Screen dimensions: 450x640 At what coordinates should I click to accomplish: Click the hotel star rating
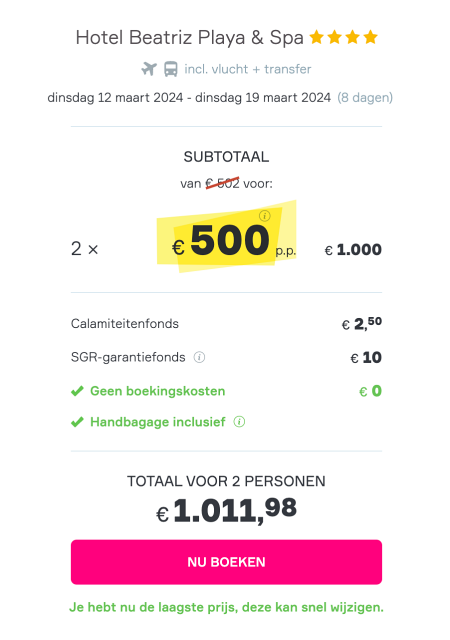tap(343, 37)
